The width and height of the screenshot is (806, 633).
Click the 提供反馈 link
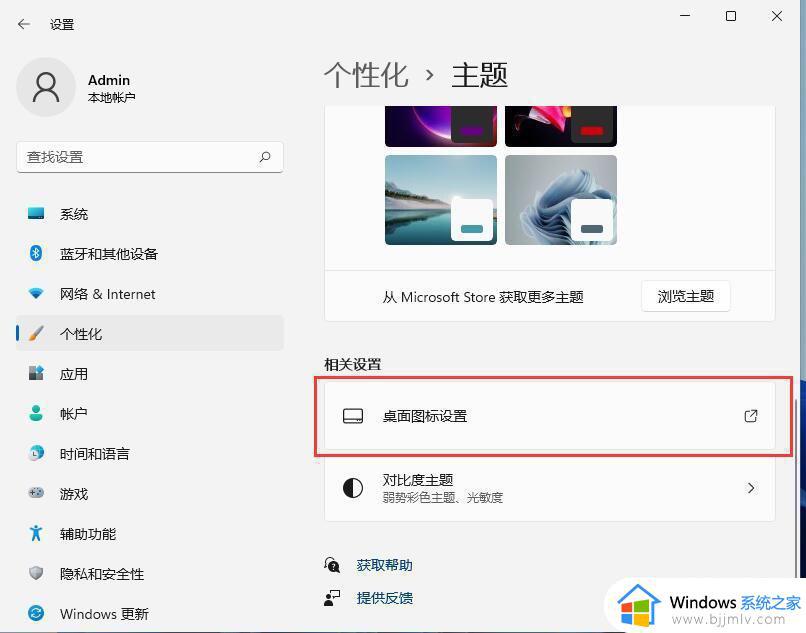coord(384,598)
